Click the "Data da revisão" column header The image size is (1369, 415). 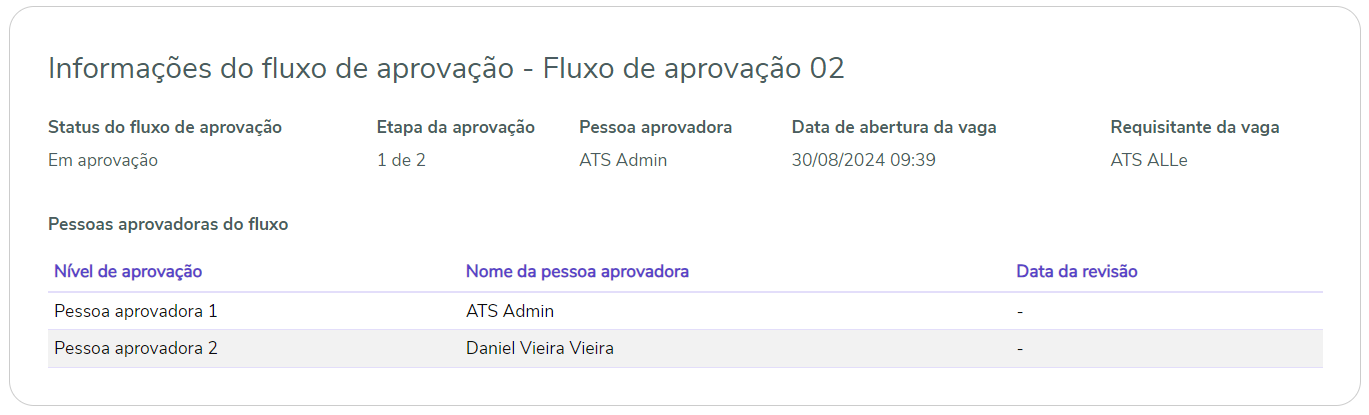(1077, 271)
